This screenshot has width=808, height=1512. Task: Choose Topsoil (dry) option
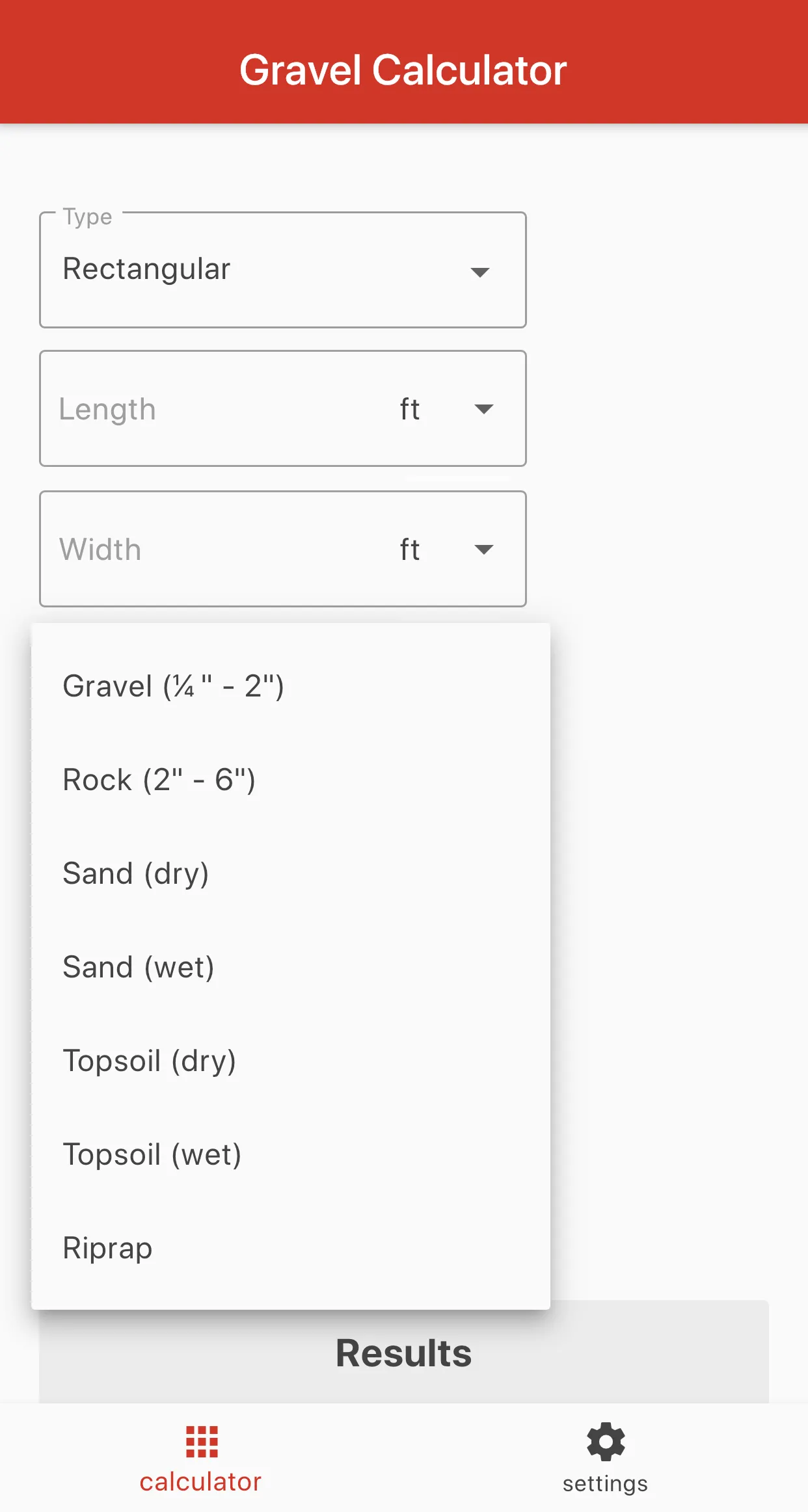pyautogui.click(x=291, y=1061)
